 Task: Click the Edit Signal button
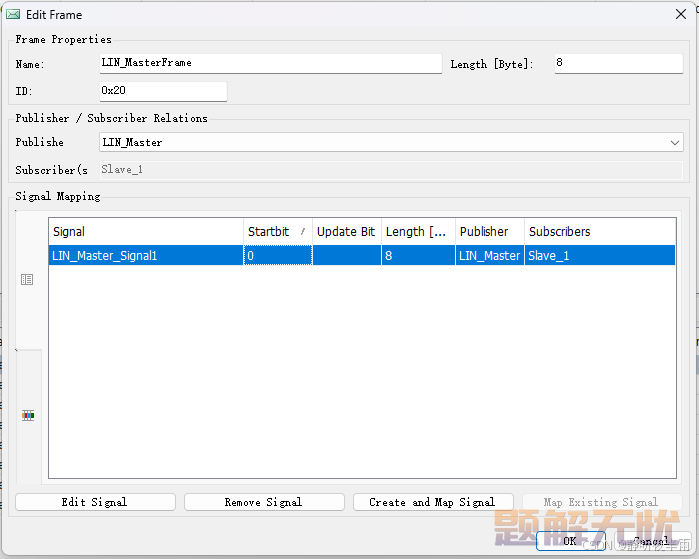95,502
